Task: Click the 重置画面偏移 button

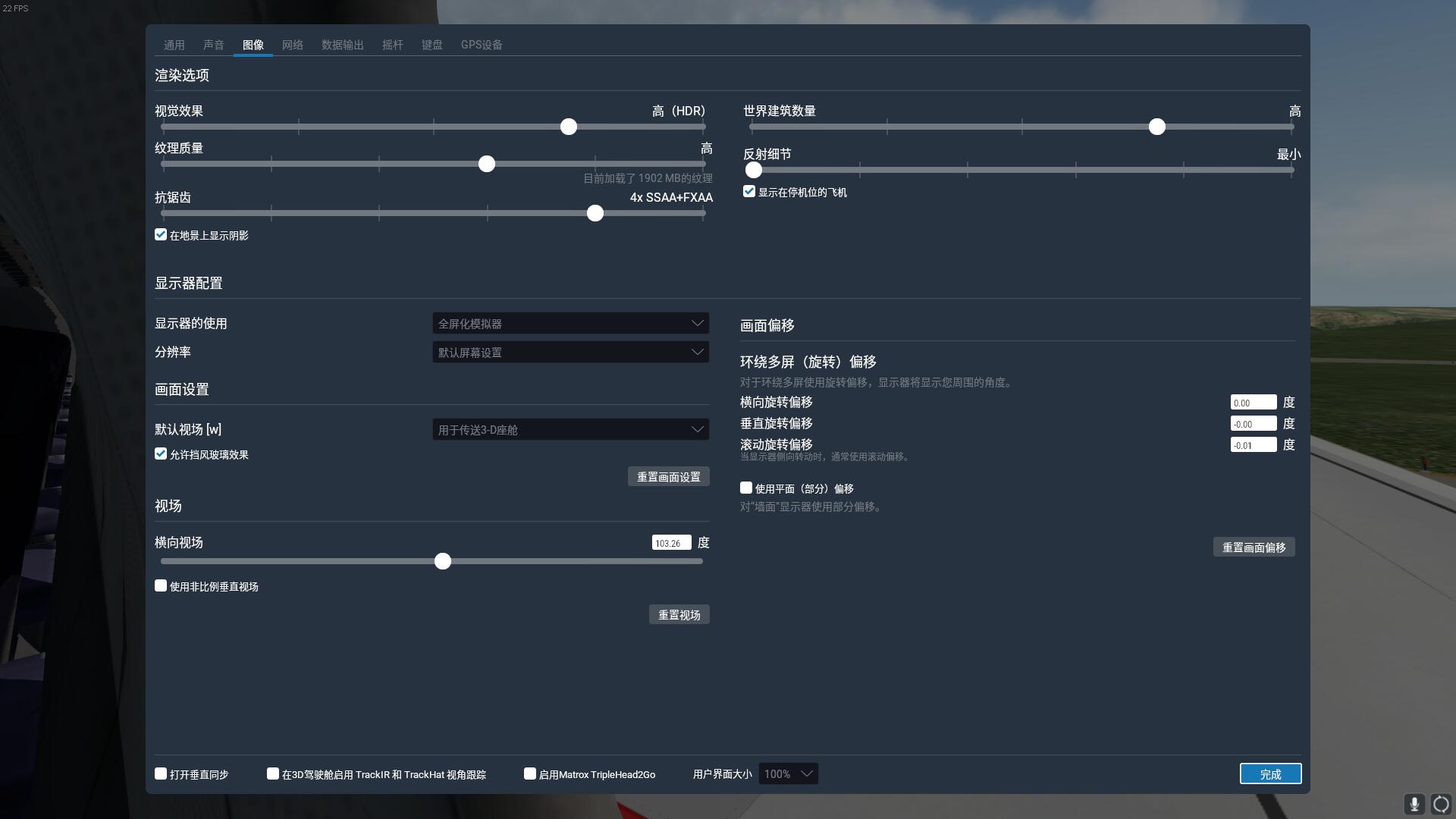Action: 1254,547
